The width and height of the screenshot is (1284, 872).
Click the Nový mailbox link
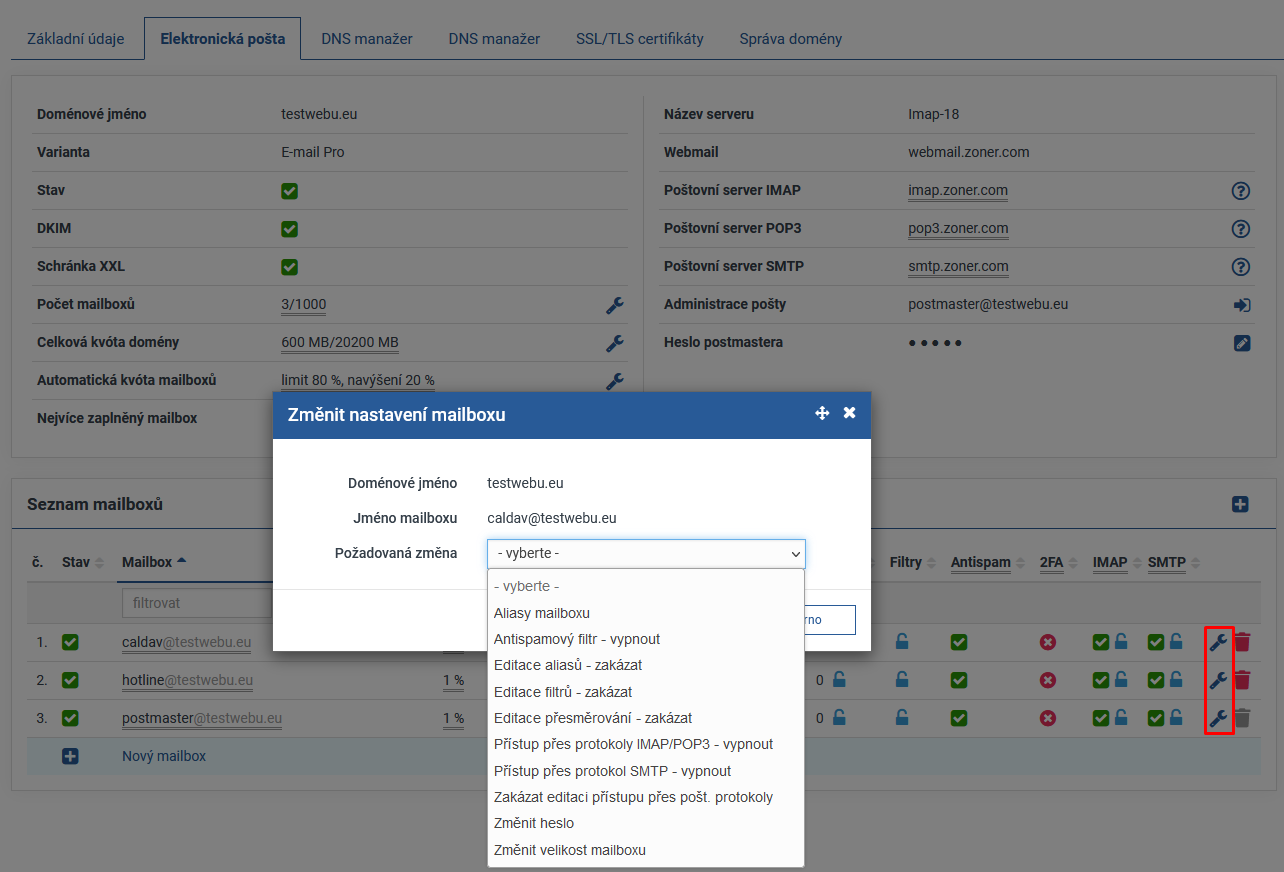164,756
